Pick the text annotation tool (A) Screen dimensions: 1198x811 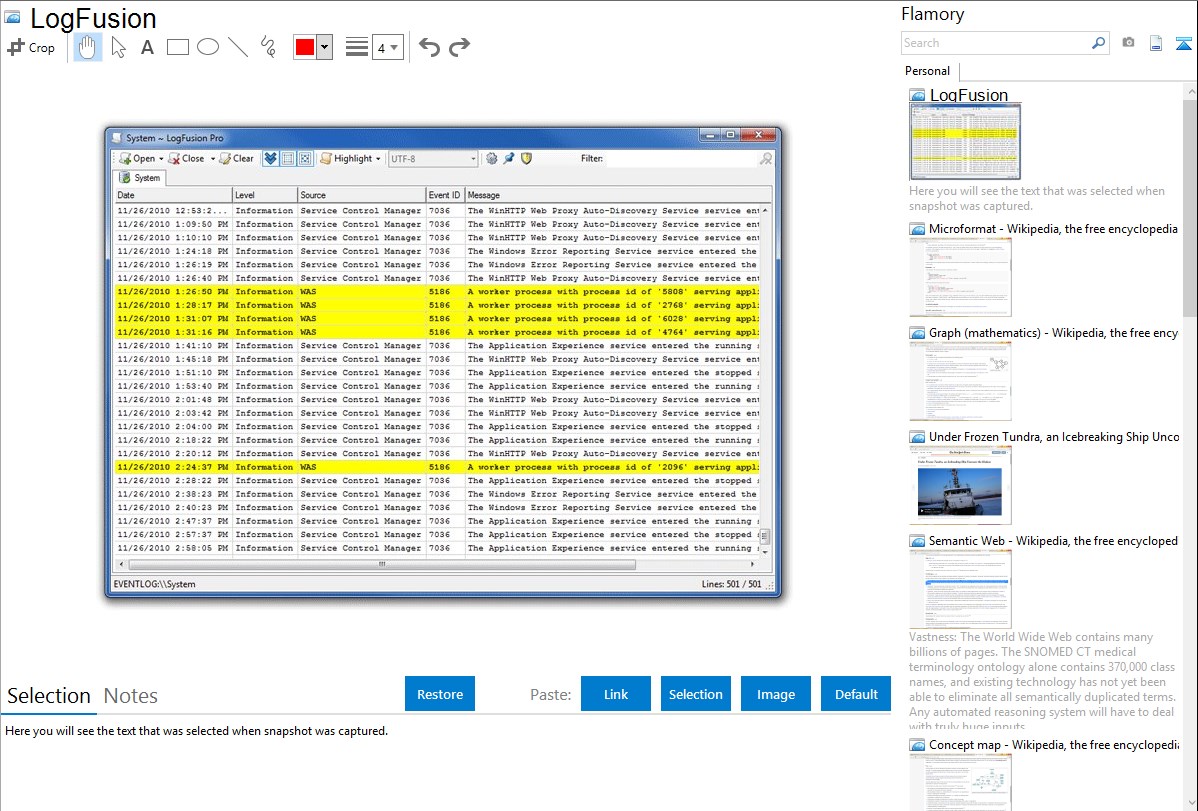(147, 47)
